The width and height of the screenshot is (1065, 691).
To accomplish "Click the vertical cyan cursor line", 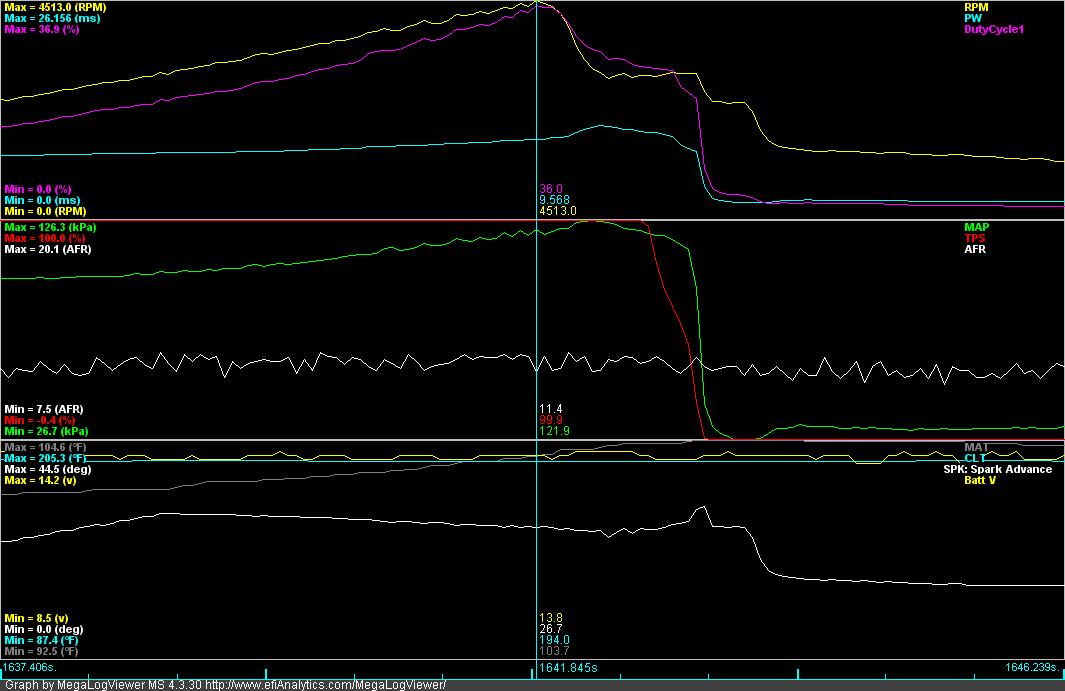I will (x=537, y=330).
